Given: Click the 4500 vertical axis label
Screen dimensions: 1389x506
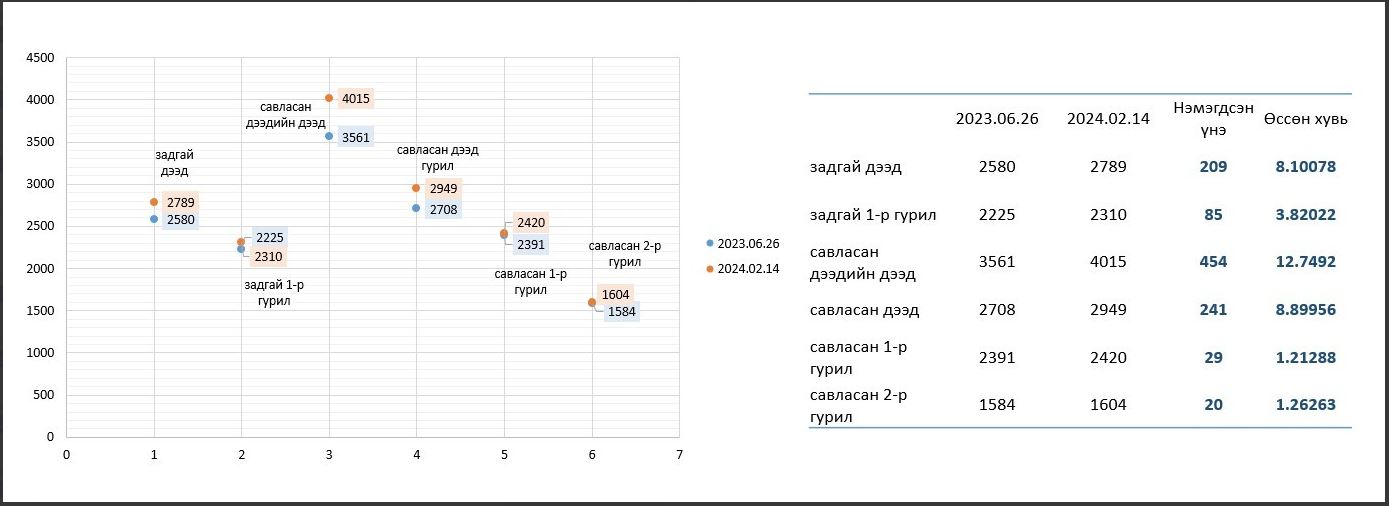Looking at the screenshot, I should click(x=41, y=58).
